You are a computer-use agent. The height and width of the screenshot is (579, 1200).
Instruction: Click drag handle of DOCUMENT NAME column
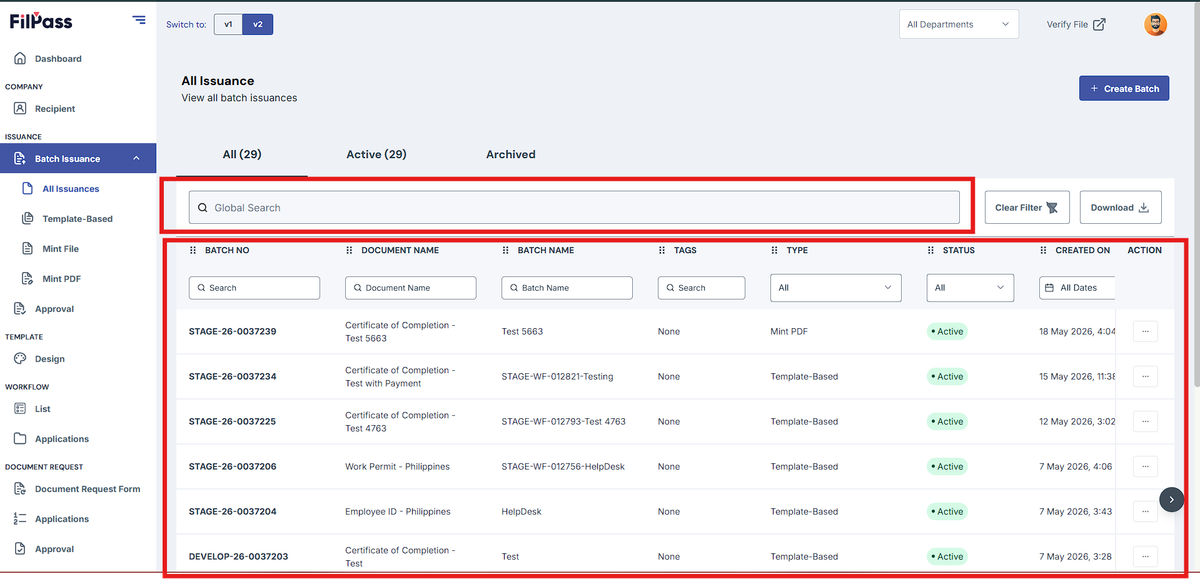(x=349, y=250)
